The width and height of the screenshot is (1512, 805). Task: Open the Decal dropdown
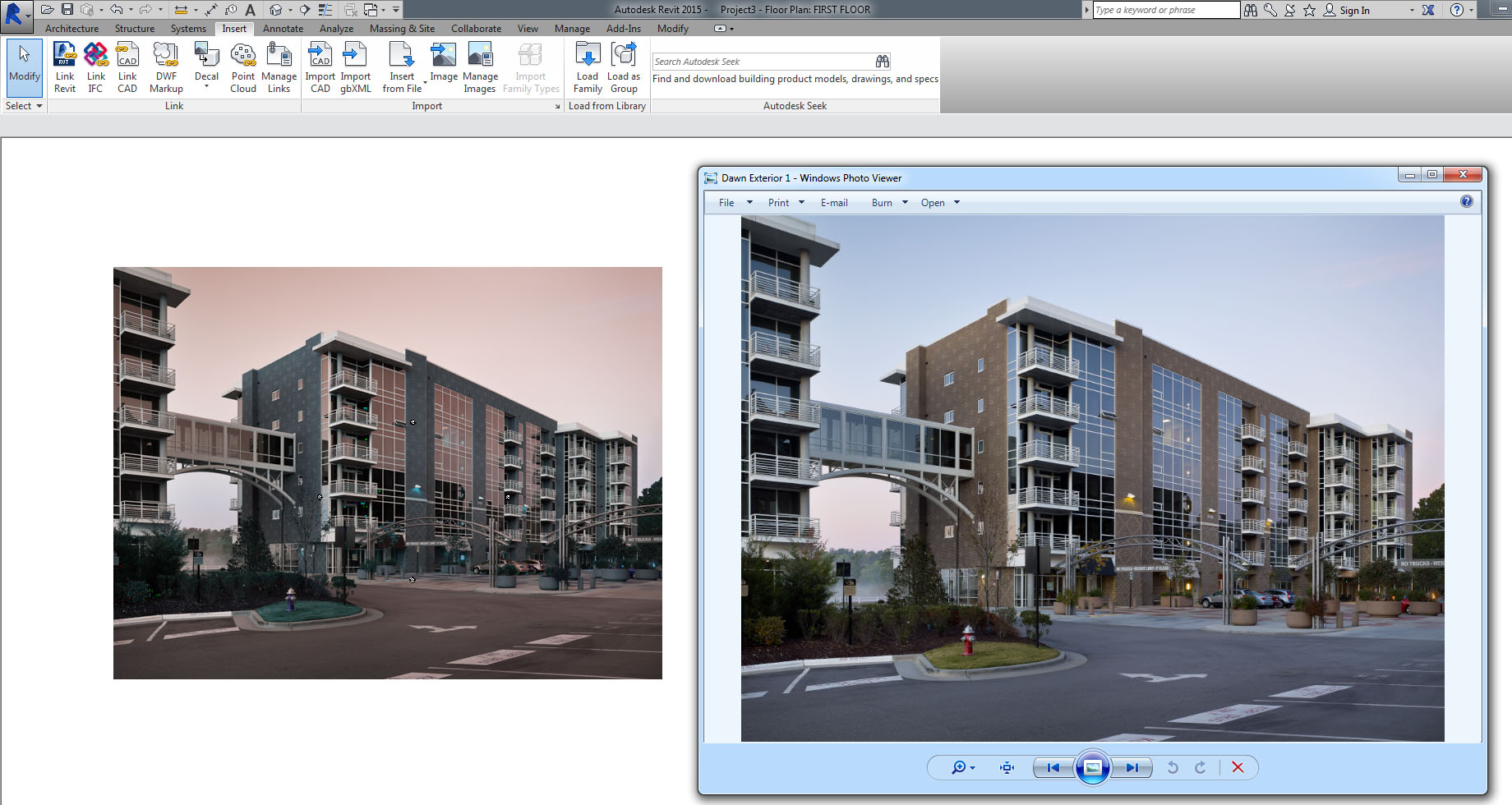pos(206,85)
